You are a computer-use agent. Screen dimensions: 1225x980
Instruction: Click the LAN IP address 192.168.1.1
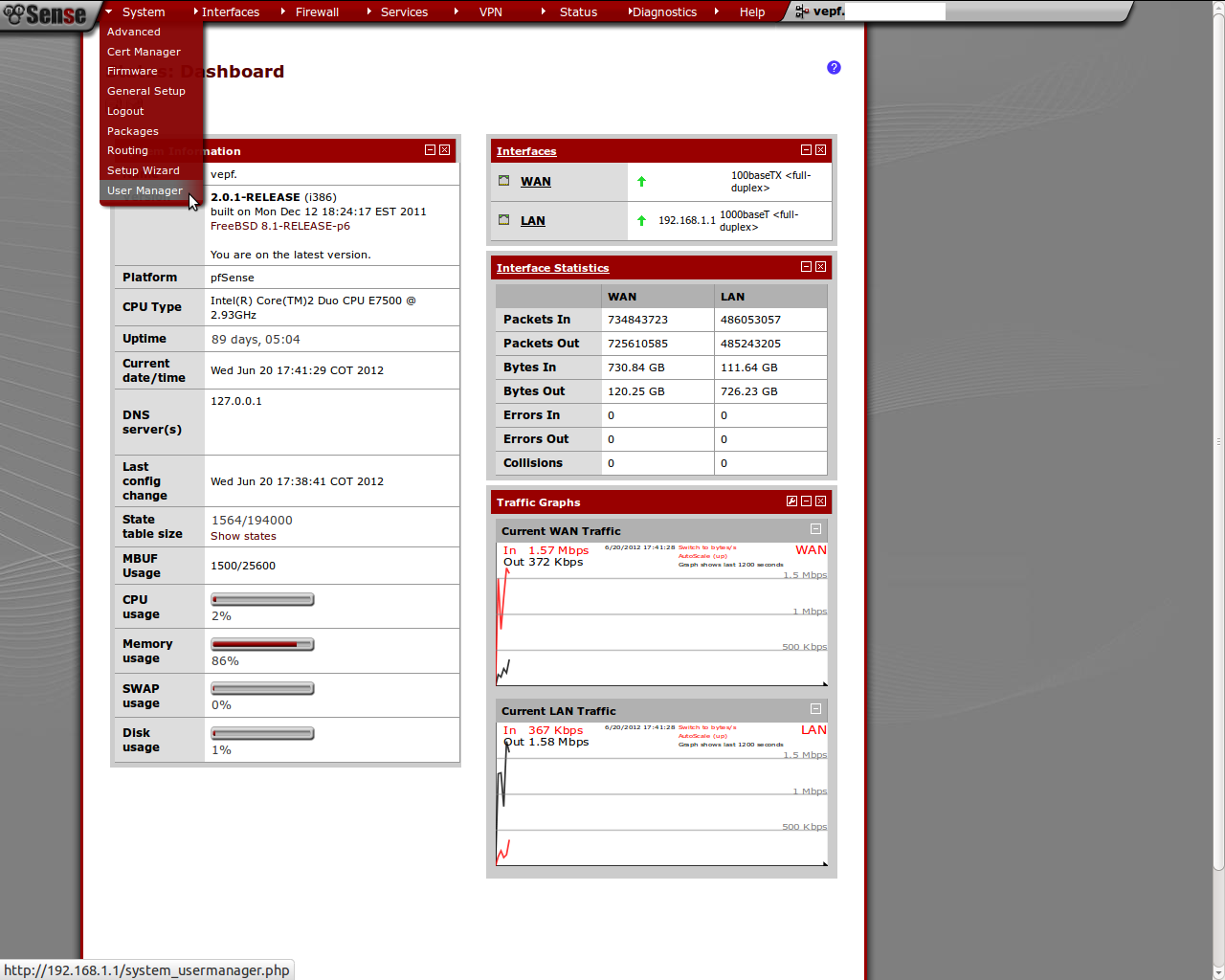tap(687, 220)
